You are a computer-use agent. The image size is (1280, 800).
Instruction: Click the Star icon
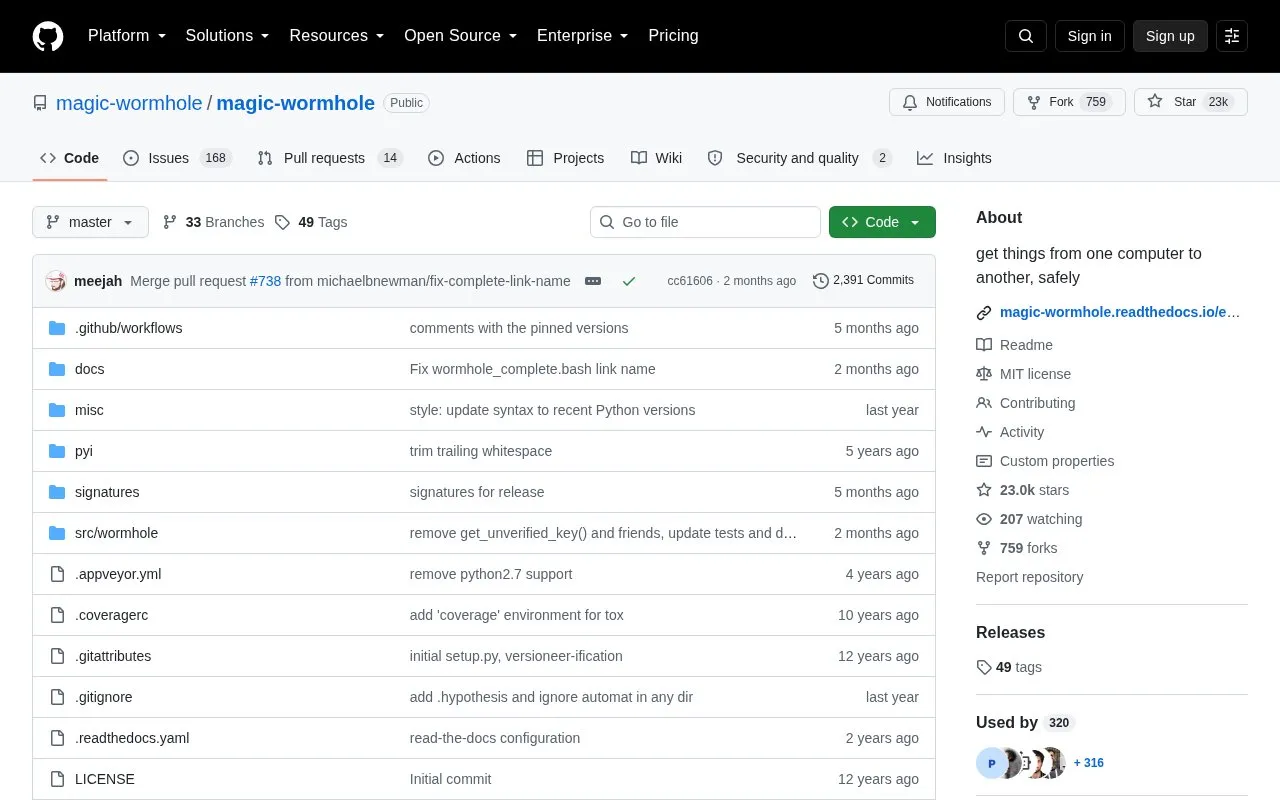[1155, 102]
